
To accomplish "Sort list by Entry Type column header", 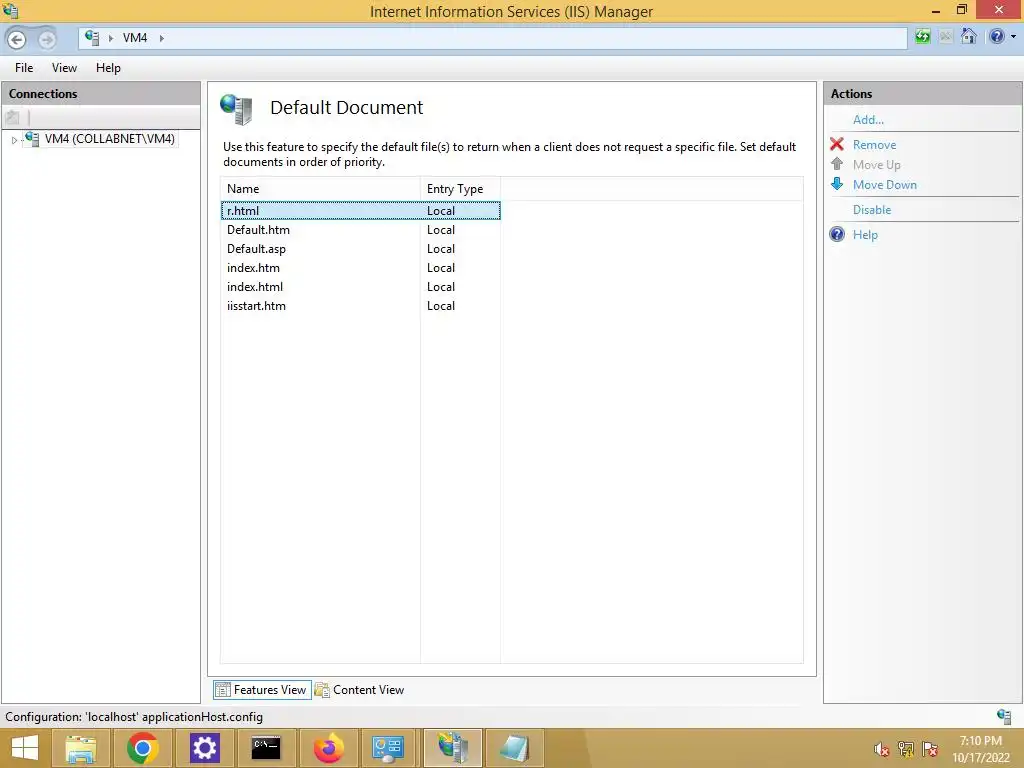I will pyautogui.click(x=460, y=189).
